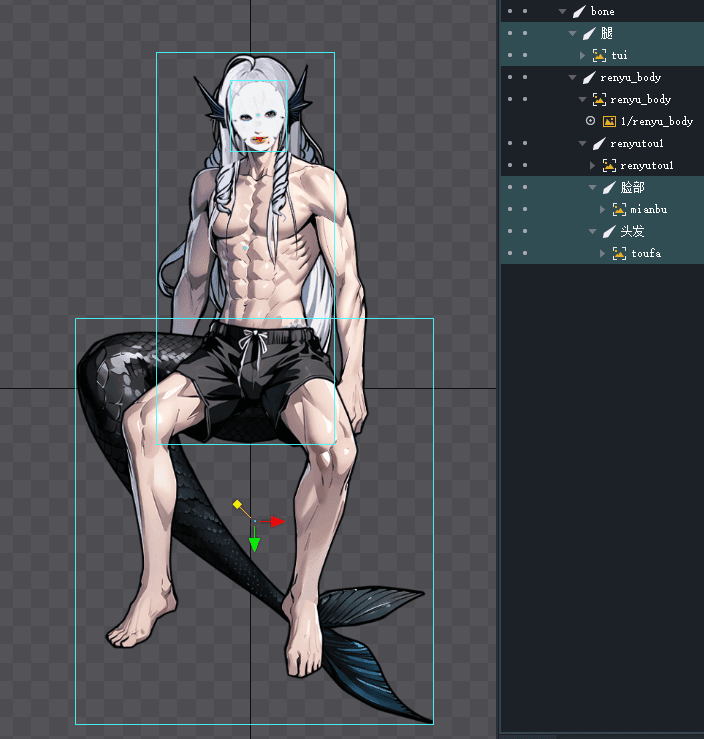Toggle the attachment visibility circle for 1/renyu_body
The width and height of the screenshot is (704, 739).
pyautogui.click(x=590, y=121)
